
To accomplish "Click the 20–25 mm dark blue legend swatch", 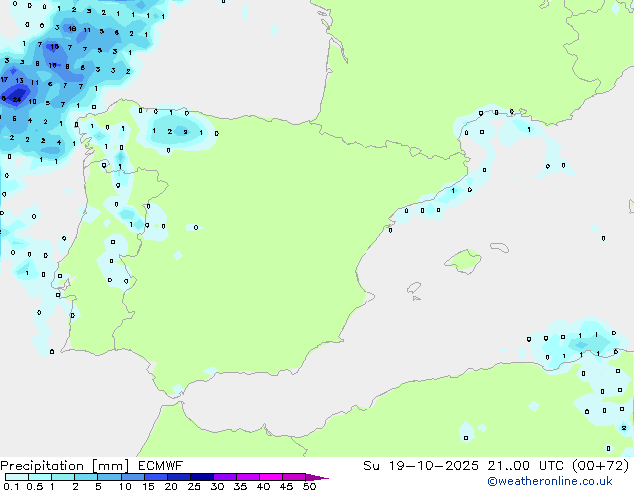I will coord(178,477).
